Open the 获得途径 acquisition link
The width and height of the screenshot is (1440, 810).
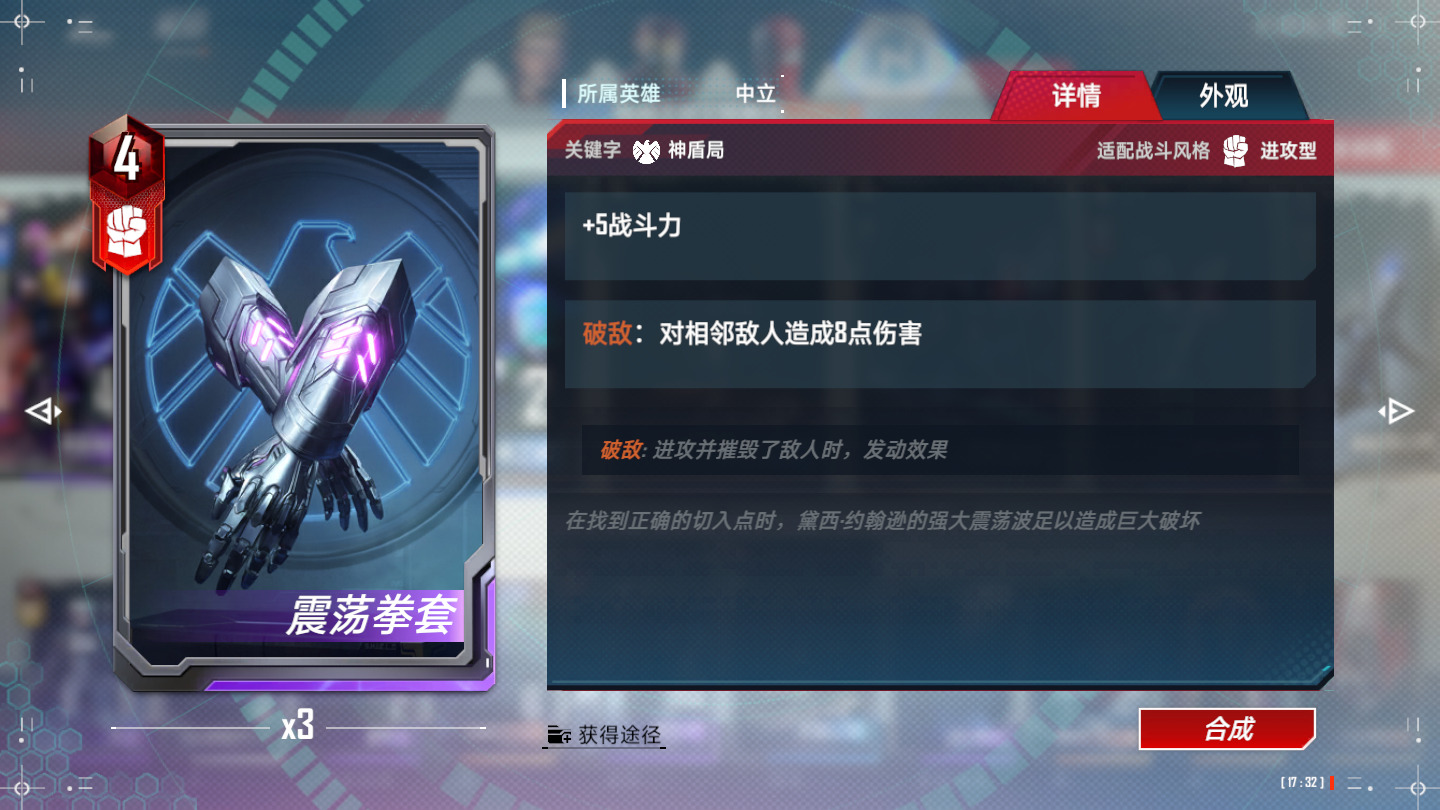[619, 736]
